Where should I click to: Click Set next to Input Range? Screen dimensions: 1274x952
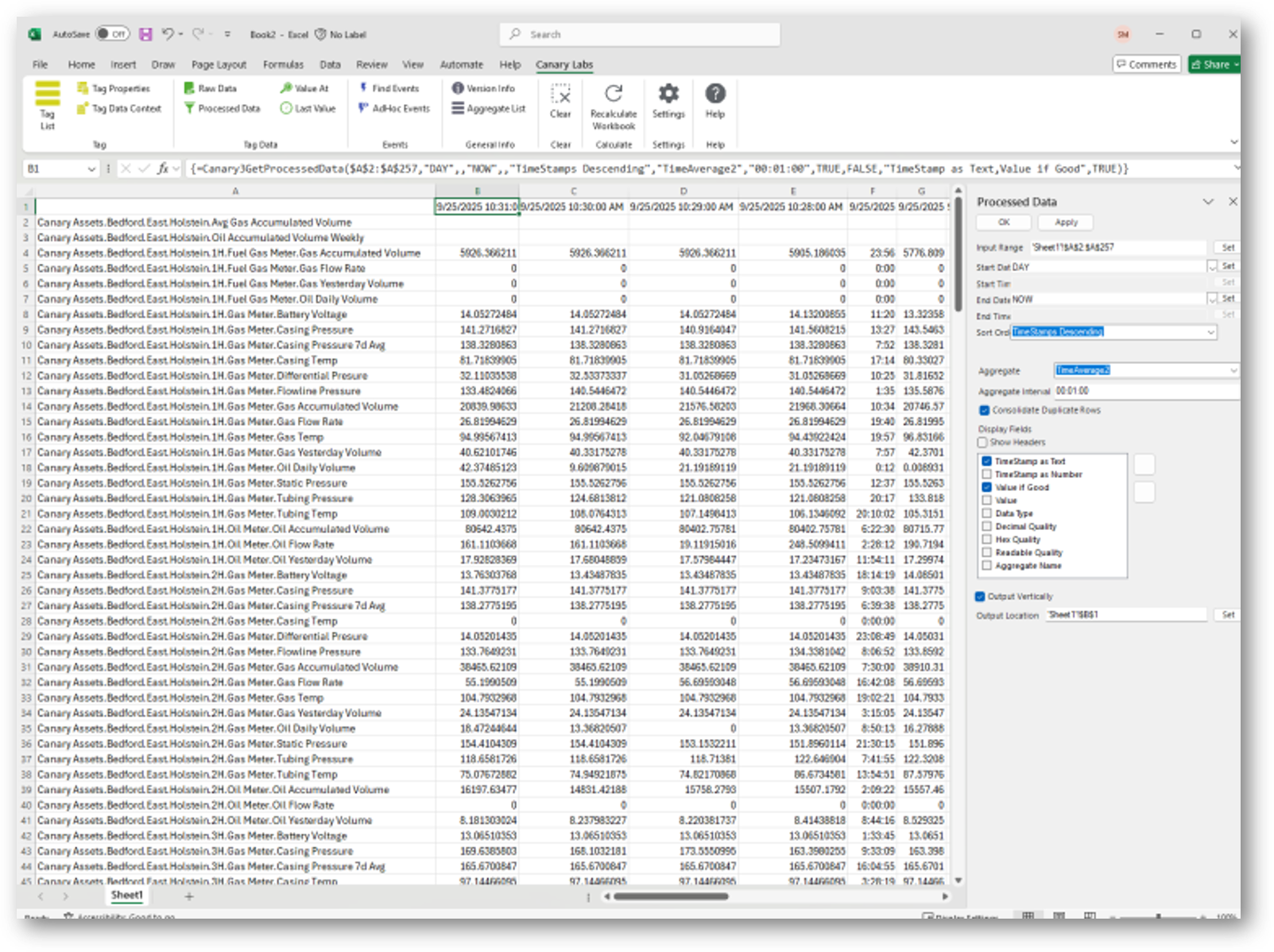click(x=1228, y=248)
